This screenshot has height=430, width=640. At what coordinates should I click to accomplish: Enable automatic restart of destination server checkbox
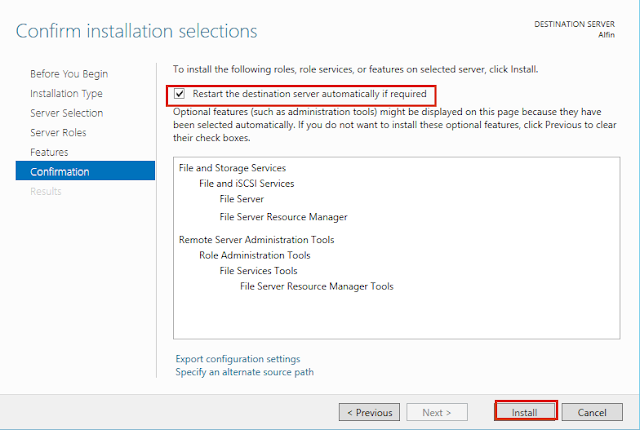(180, 94)
